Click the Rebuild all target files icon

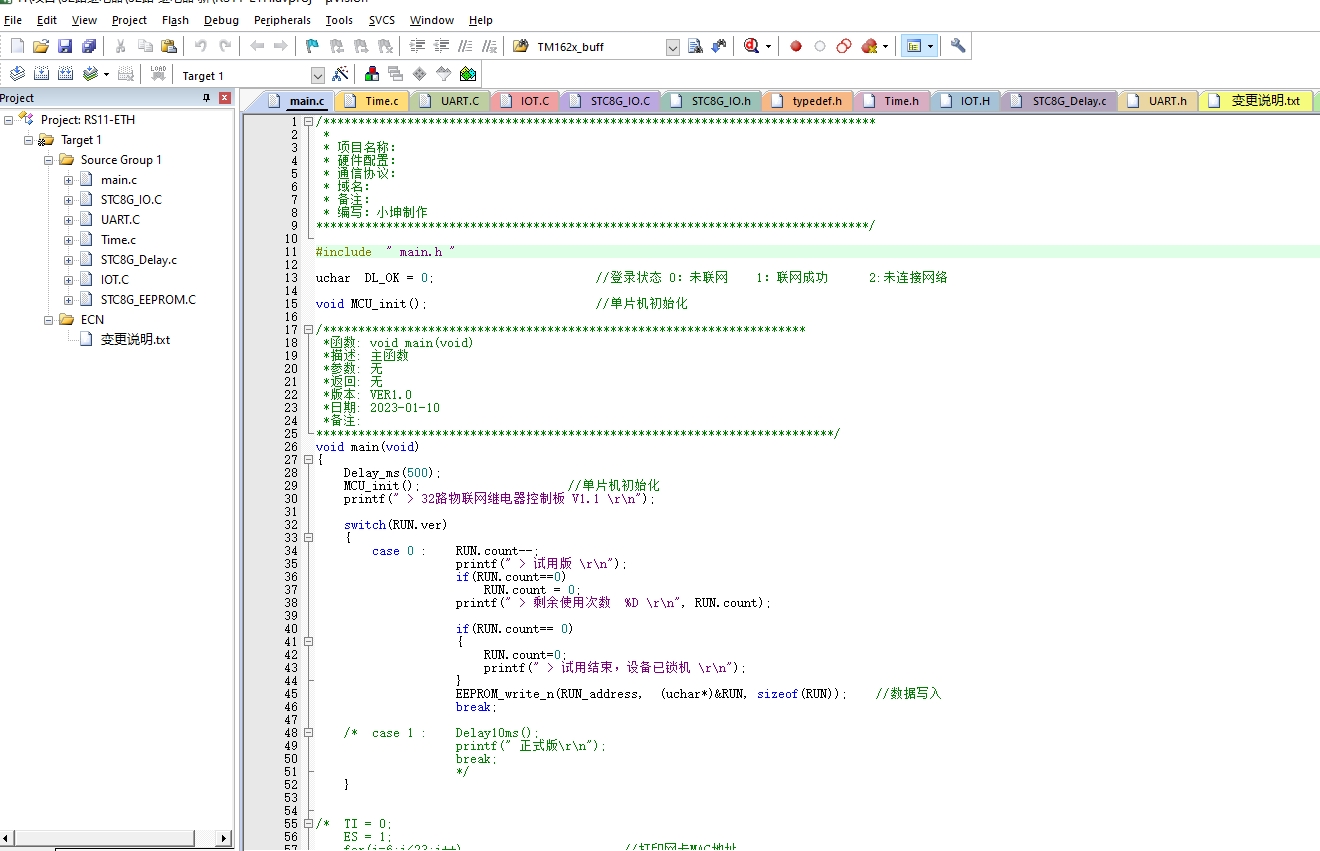tap(65, 74)
